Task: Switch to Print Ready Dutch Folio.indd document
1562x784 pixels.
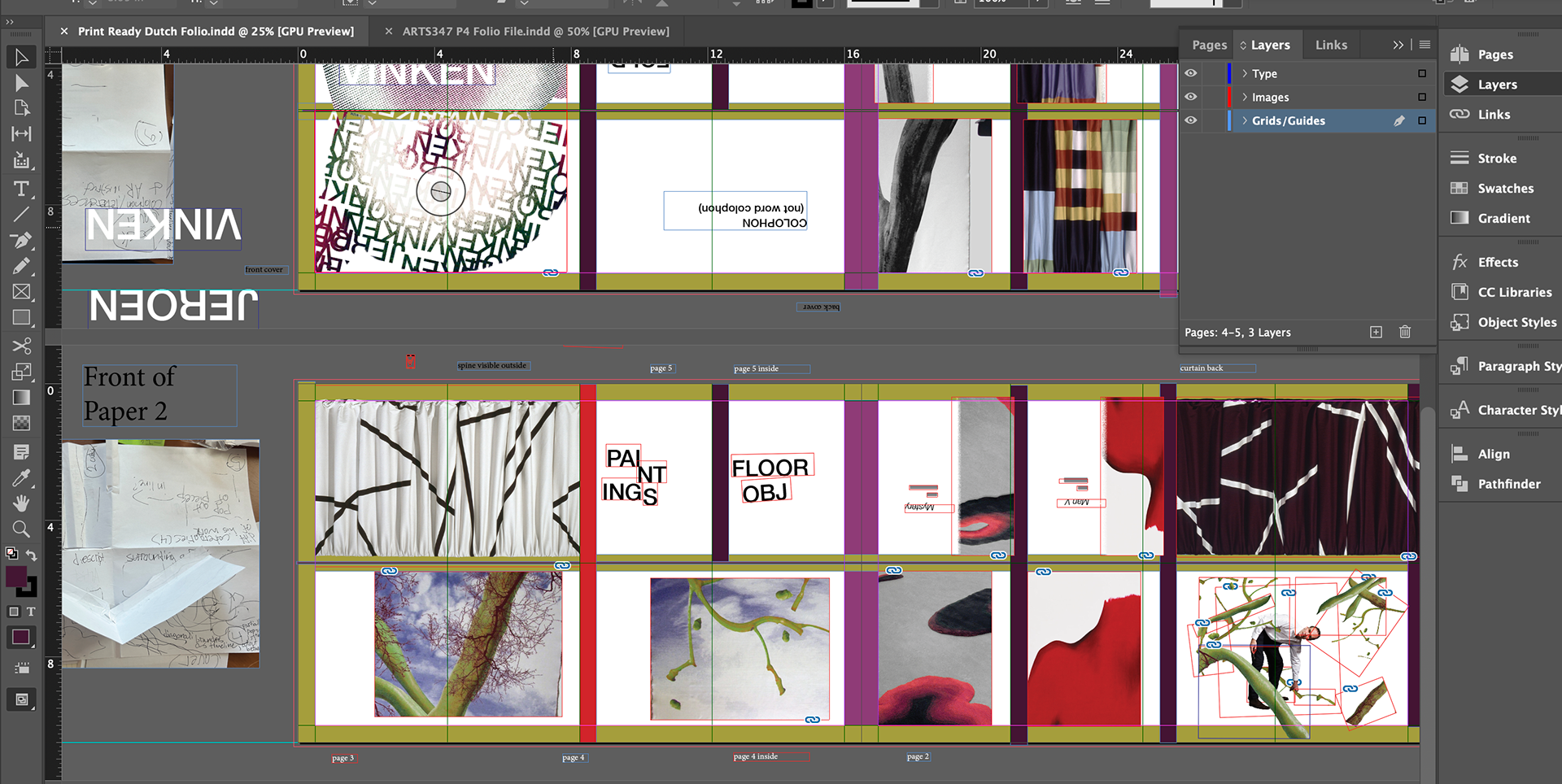Action: (216, 31)
